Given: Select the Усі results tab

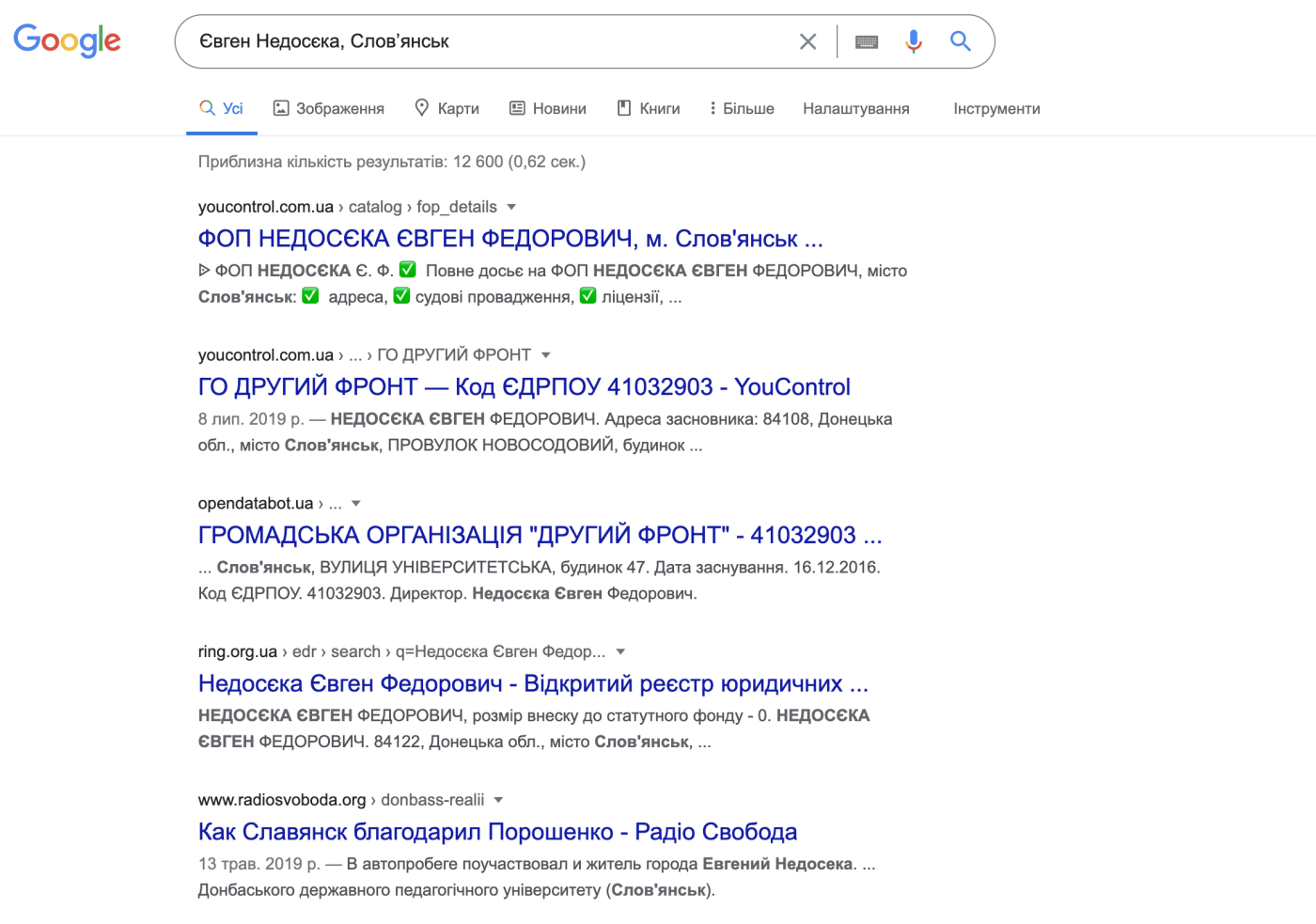Looking at the screenshot, I should coord(222,108).
